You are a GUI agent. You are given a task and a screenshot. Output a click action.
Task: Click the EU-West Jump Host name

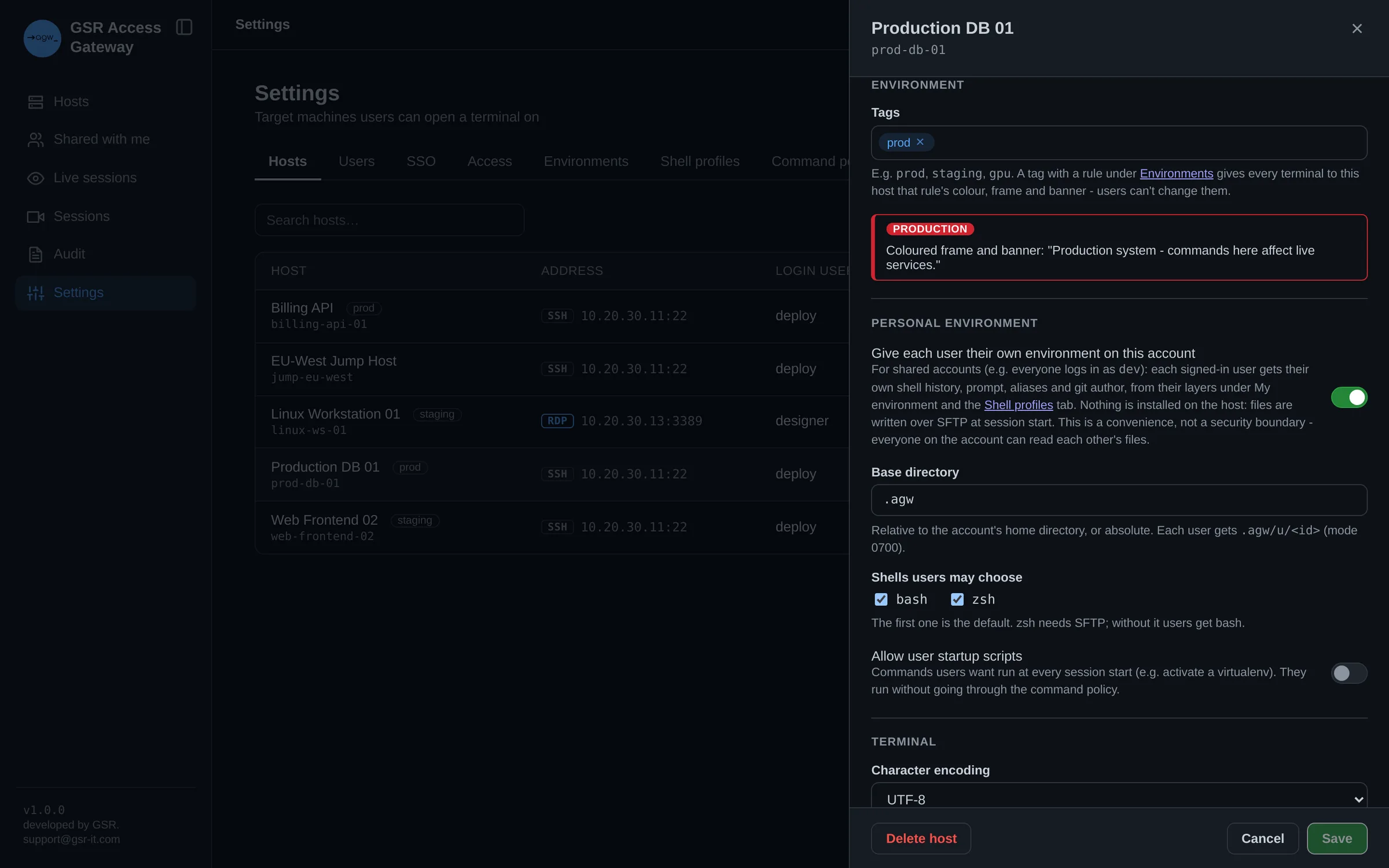[x=333, y=361]
